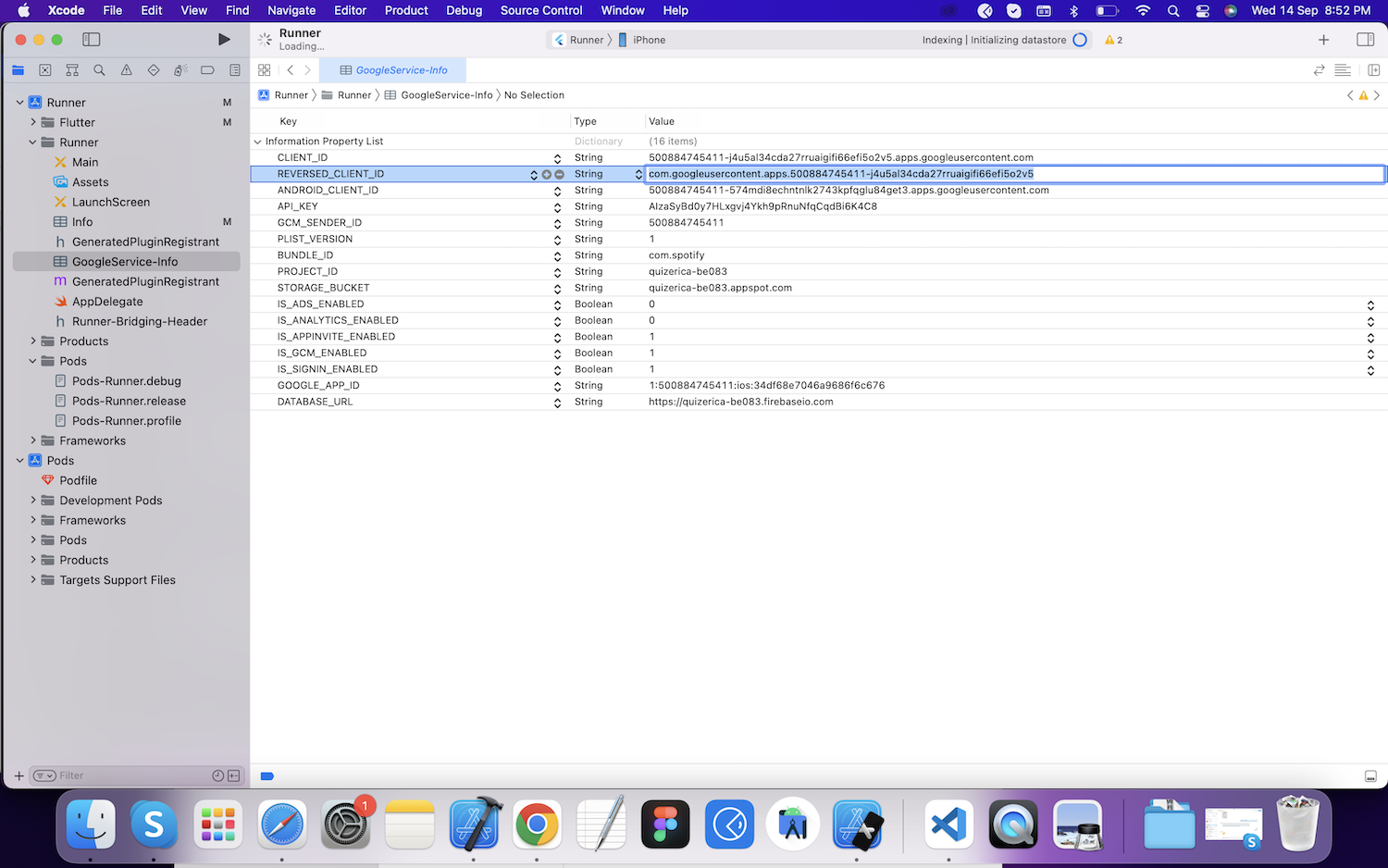The width and height of the screenshot is (1388, 868).
Task: Open the Find navigator magnifier
Action: click(x=99, y=70)
